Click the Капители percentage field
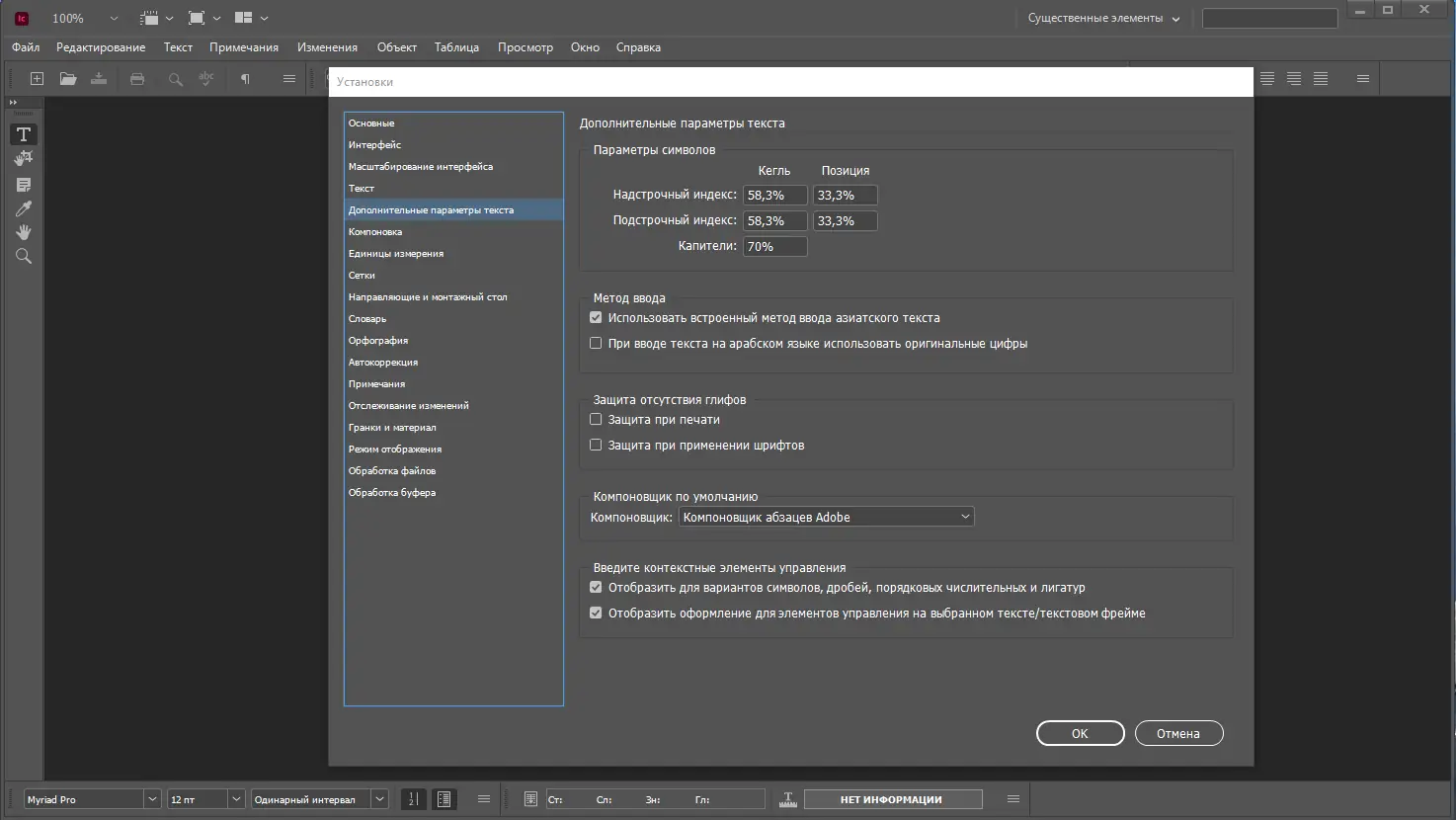Image resolution: width=1456 pixels, height=820 pixels. pyautogui.click(x=774, y=247)
